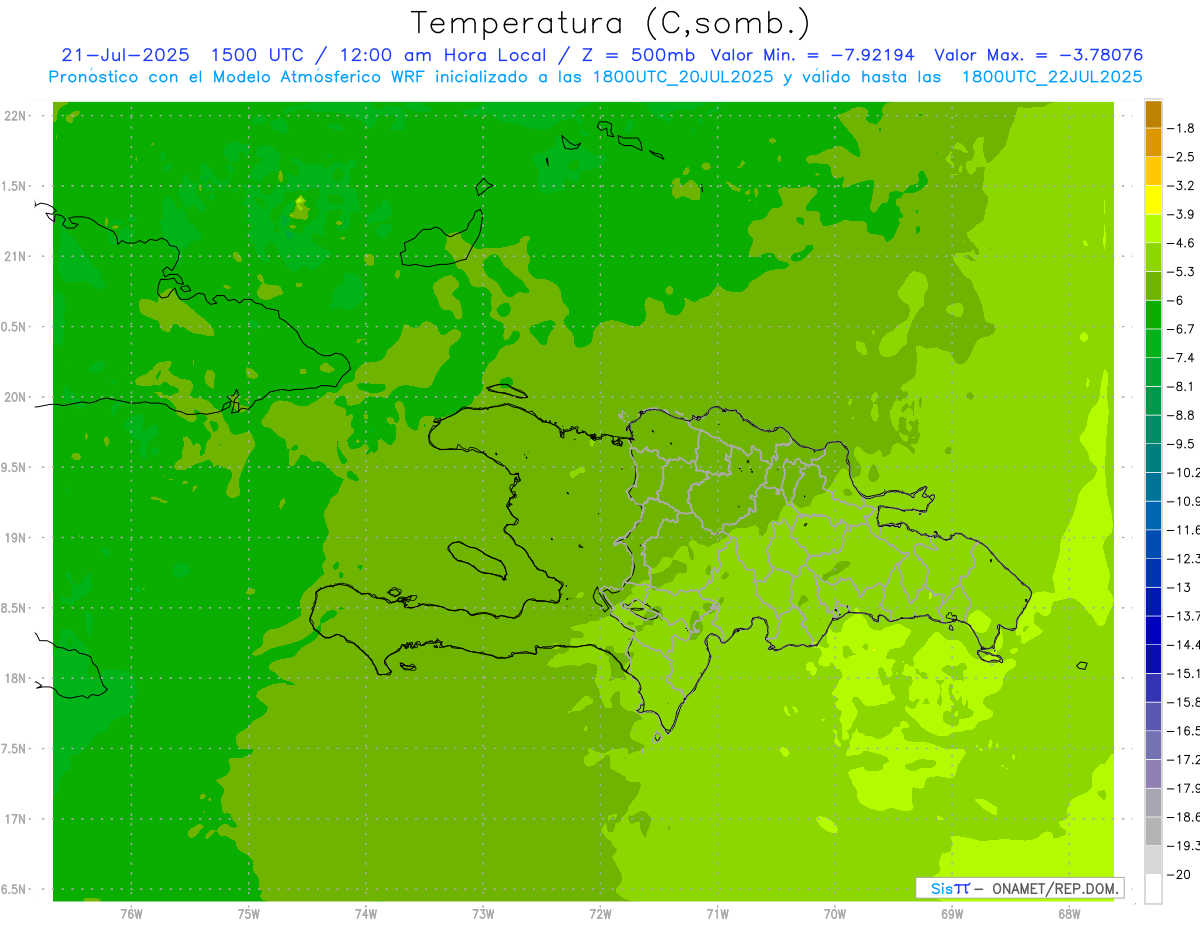
Task: Click the "71W" longitude axis label
Action: coord(717,914)
